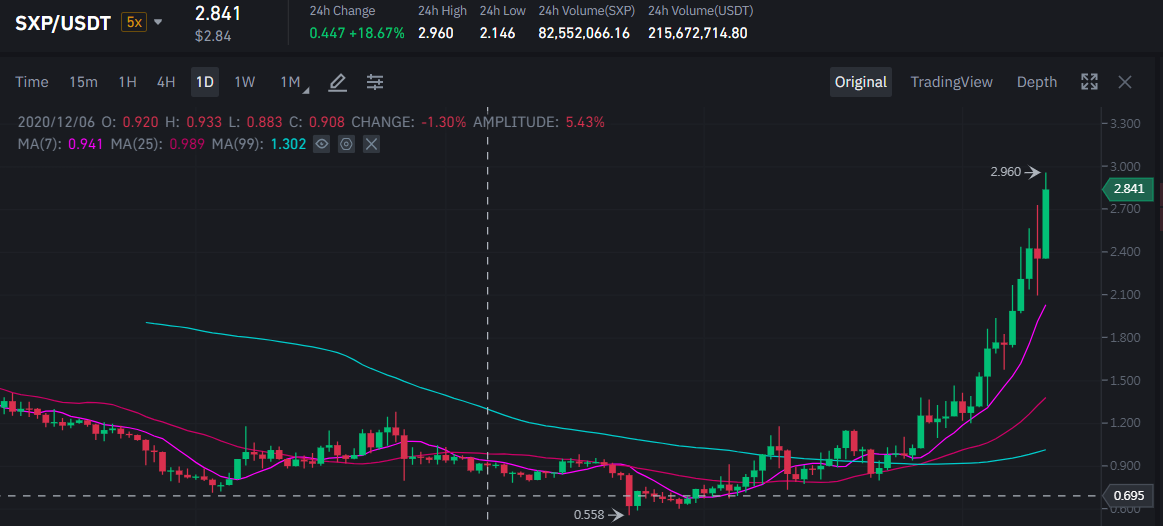1163x526 pixels.
Task: Click the +18.67% 24h change value
Action: 375,33
